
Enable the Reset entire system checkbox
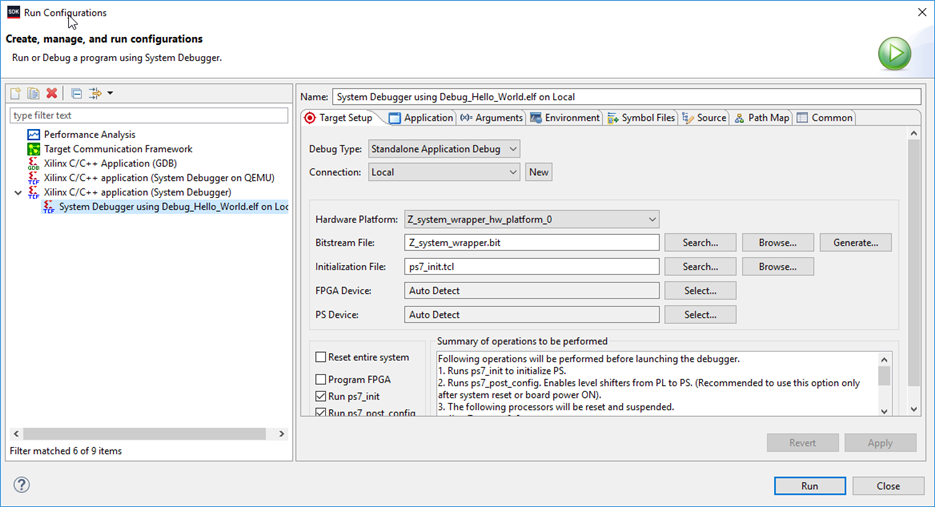pos(321,357)
